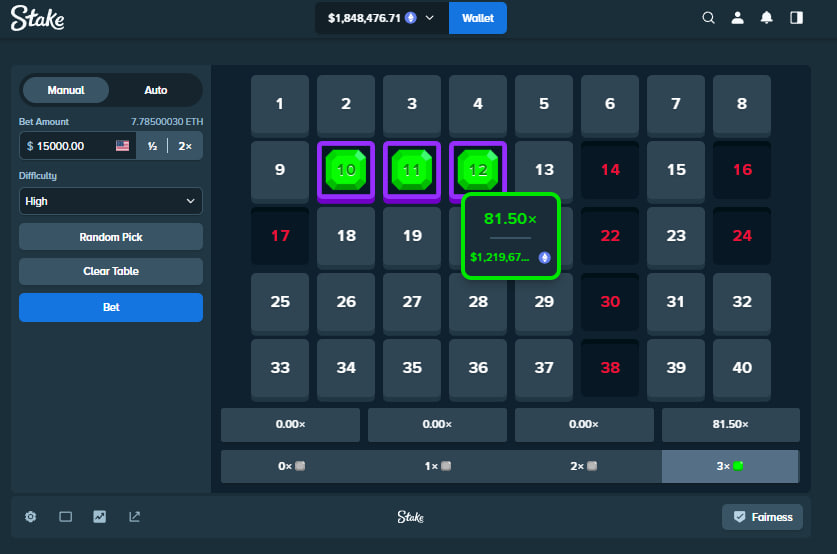Image resolution: width=837 pixels, height=554 pixels.
Task: Open game in popout window icon
Action: tap(135, 517)
